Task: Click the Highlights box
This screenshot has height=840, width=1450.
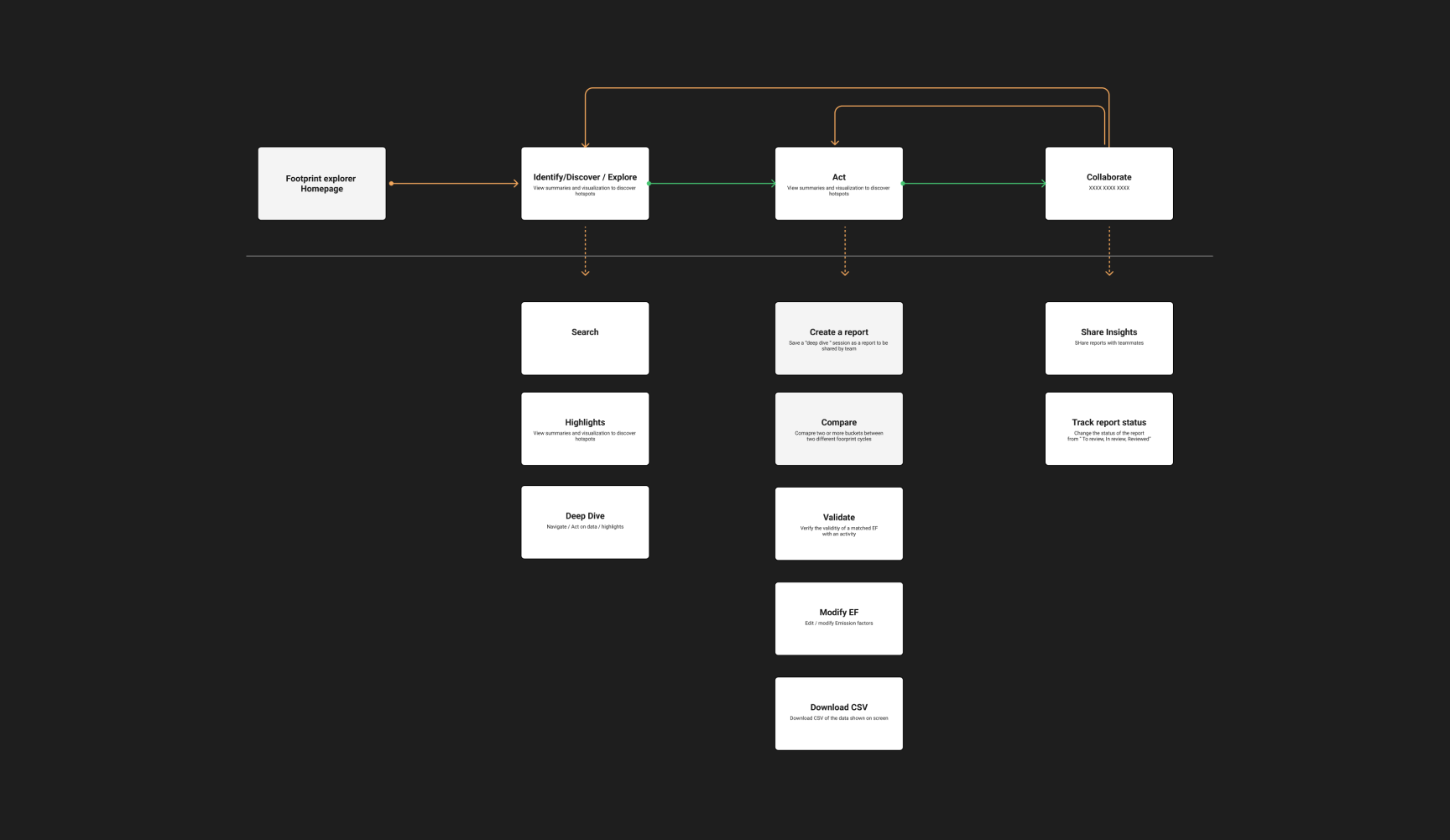Action: [584, 428]
